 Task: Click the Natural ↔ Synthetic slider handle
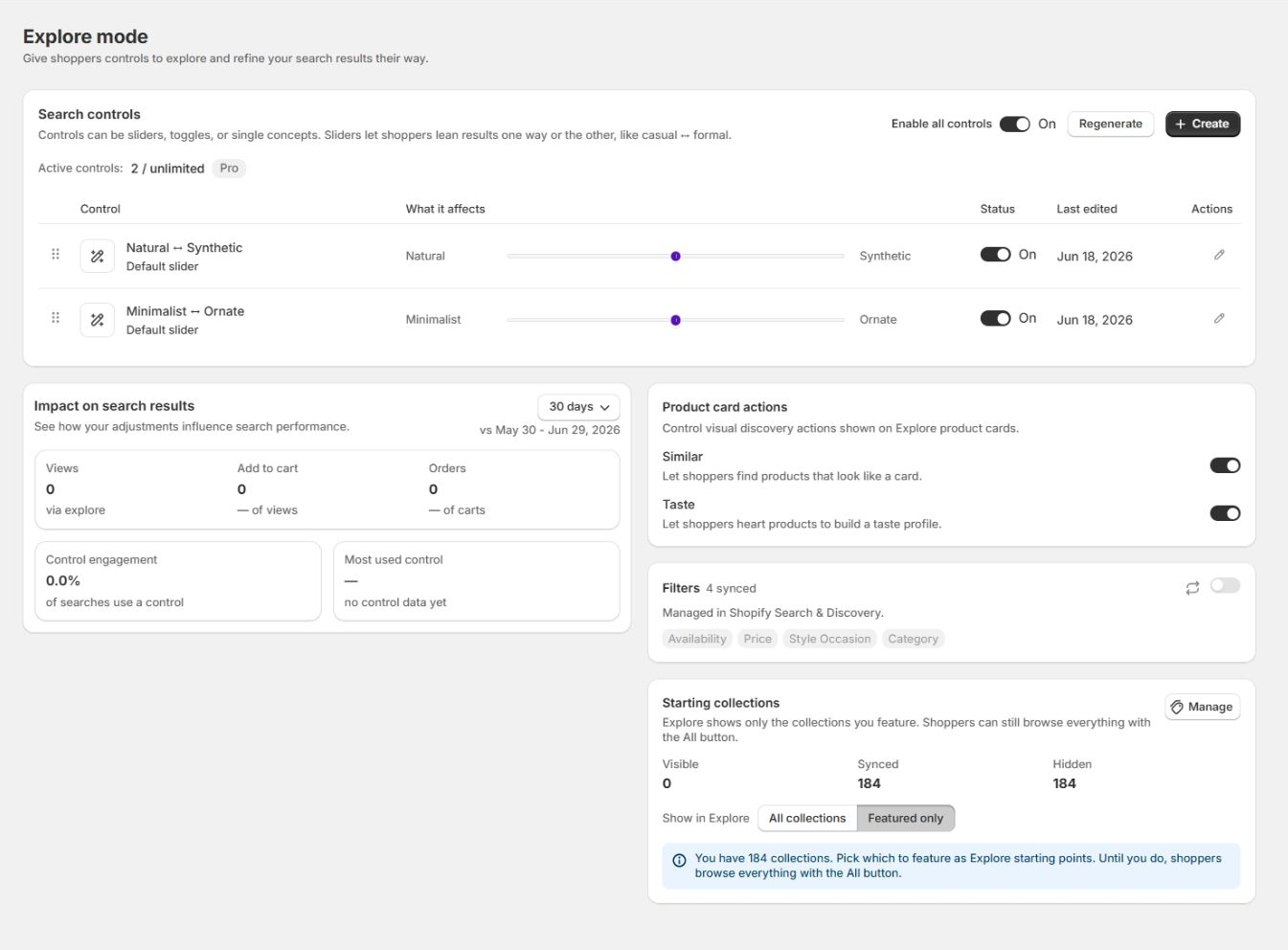(x=675, y=256)
